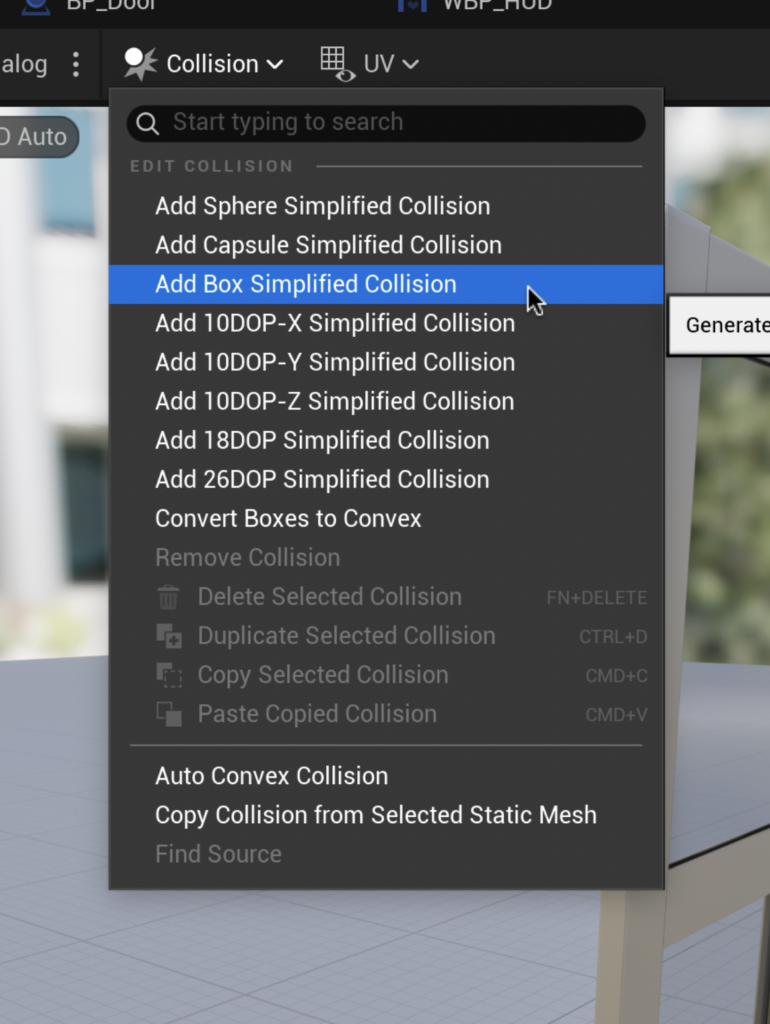Choose Add Capsule Simplified Collision

328,245
